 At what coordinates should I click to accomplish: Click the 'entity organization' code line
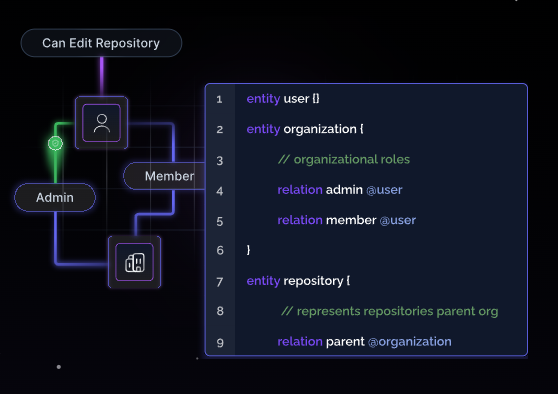point(305,129)
